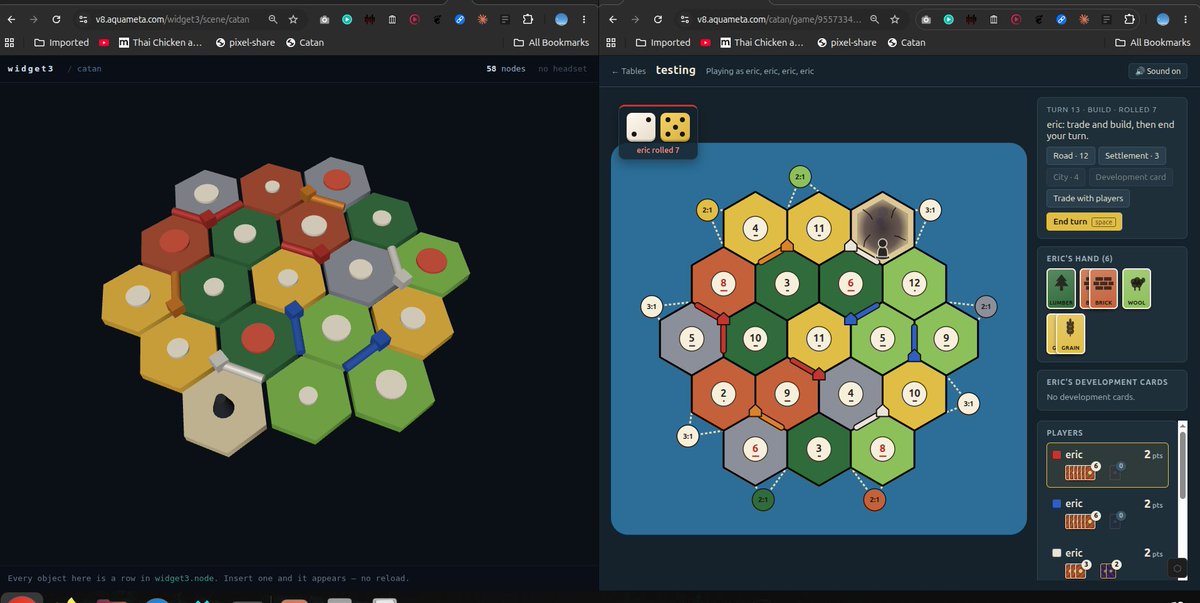Open Imported bookmarks folder in widget3 window
1200x603 pixels.
pos(61,43)
